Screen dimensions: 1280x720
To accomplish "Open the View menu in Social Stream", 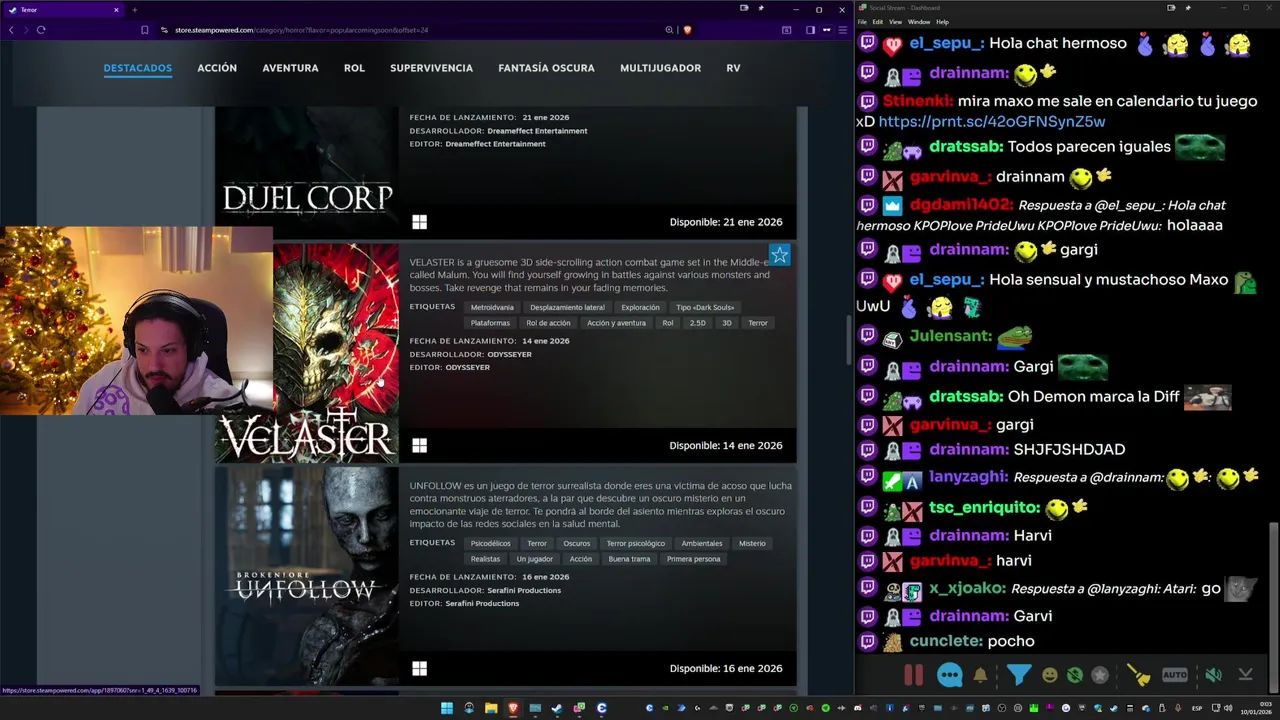I will (x=895, y=22).
